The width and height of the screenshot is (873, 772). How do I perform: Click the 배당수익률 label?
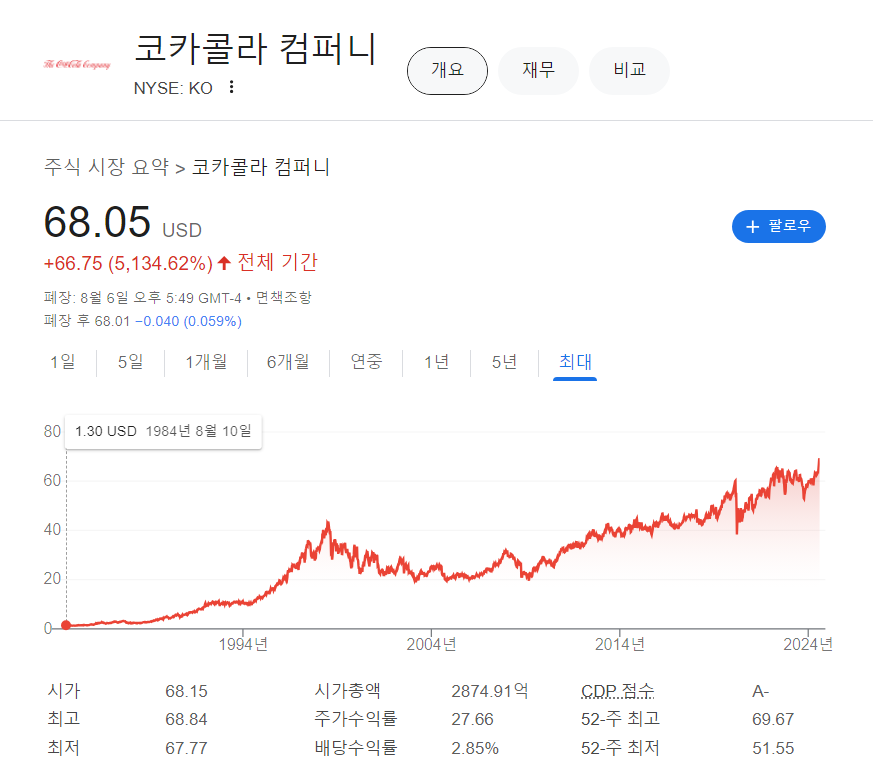click(356, 748)
